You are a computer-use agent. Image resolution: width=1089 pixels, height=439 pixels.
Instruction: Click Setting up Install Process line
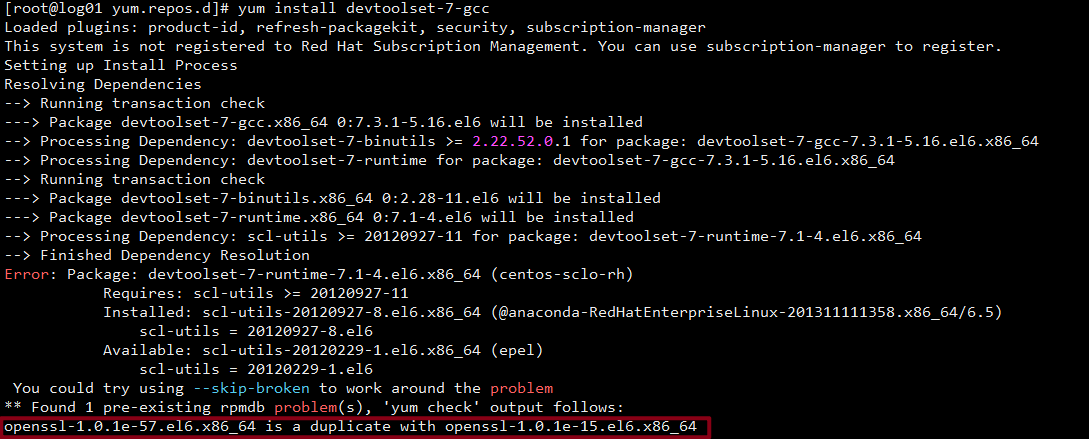[121, 65]
